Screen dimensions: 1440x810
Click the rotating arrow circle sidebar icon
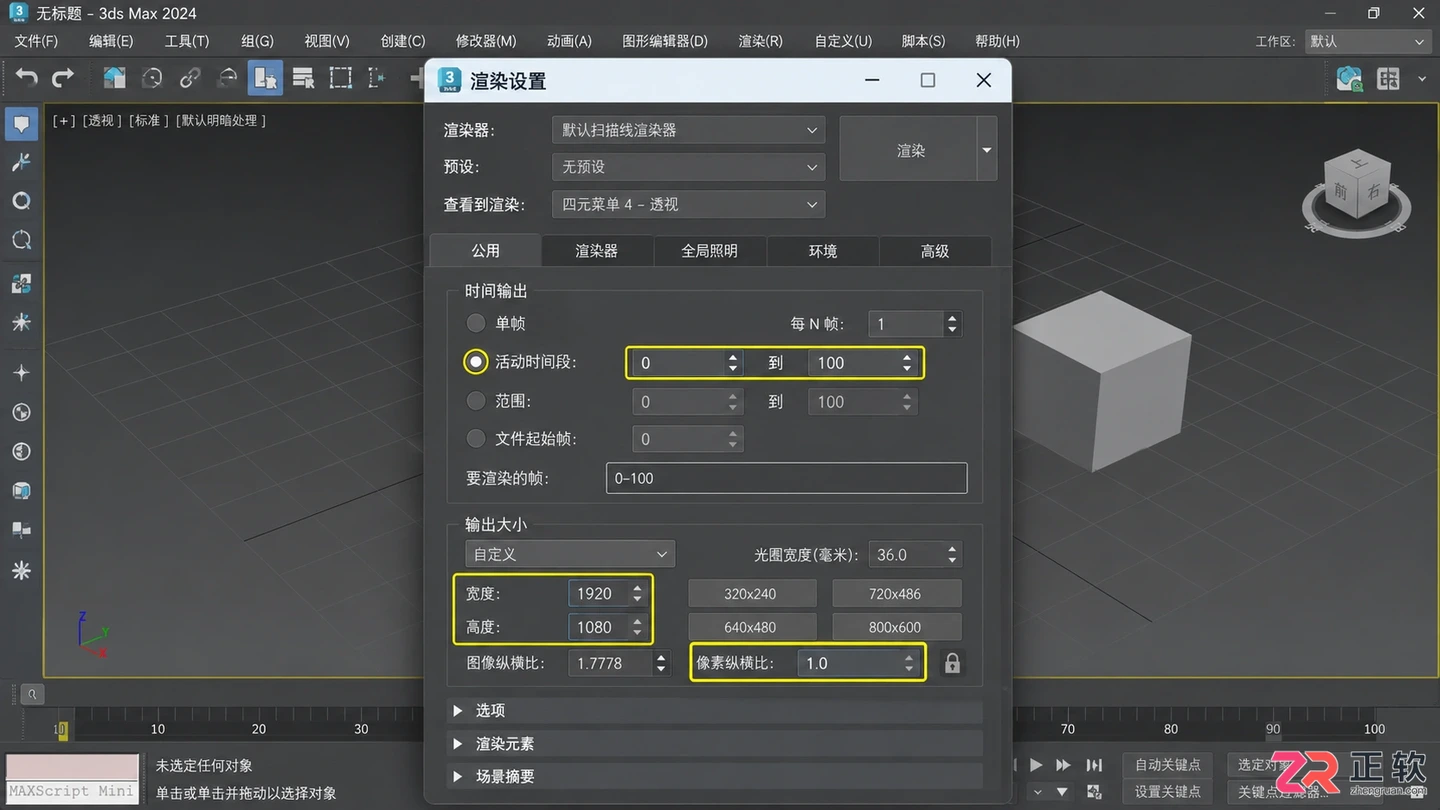[21, 240]
